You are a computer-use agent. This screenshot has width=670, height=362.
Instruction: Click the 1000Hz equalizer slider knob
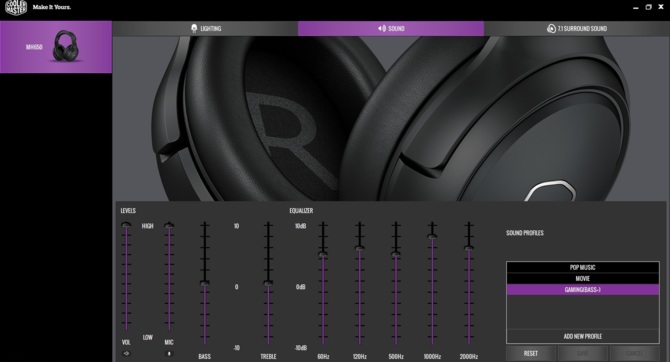point(432,236)
